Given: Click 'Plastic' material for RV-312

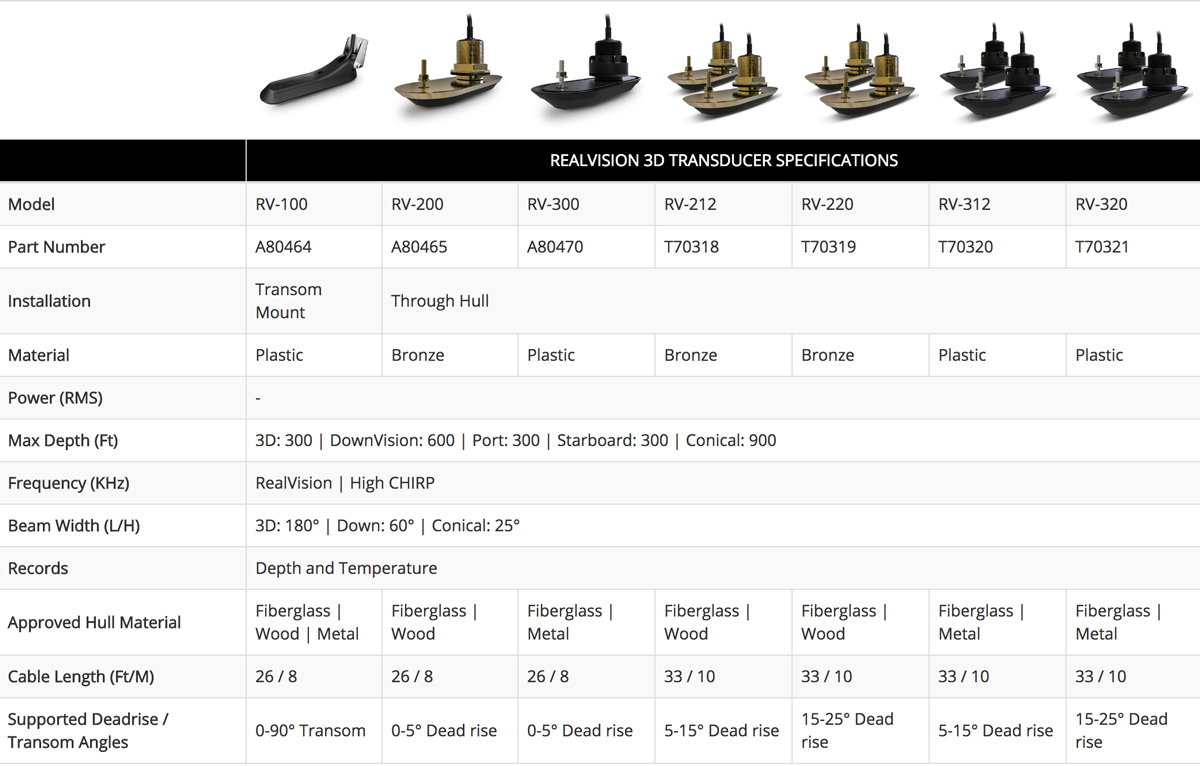Looking at the screenshot, I should 962,355.
